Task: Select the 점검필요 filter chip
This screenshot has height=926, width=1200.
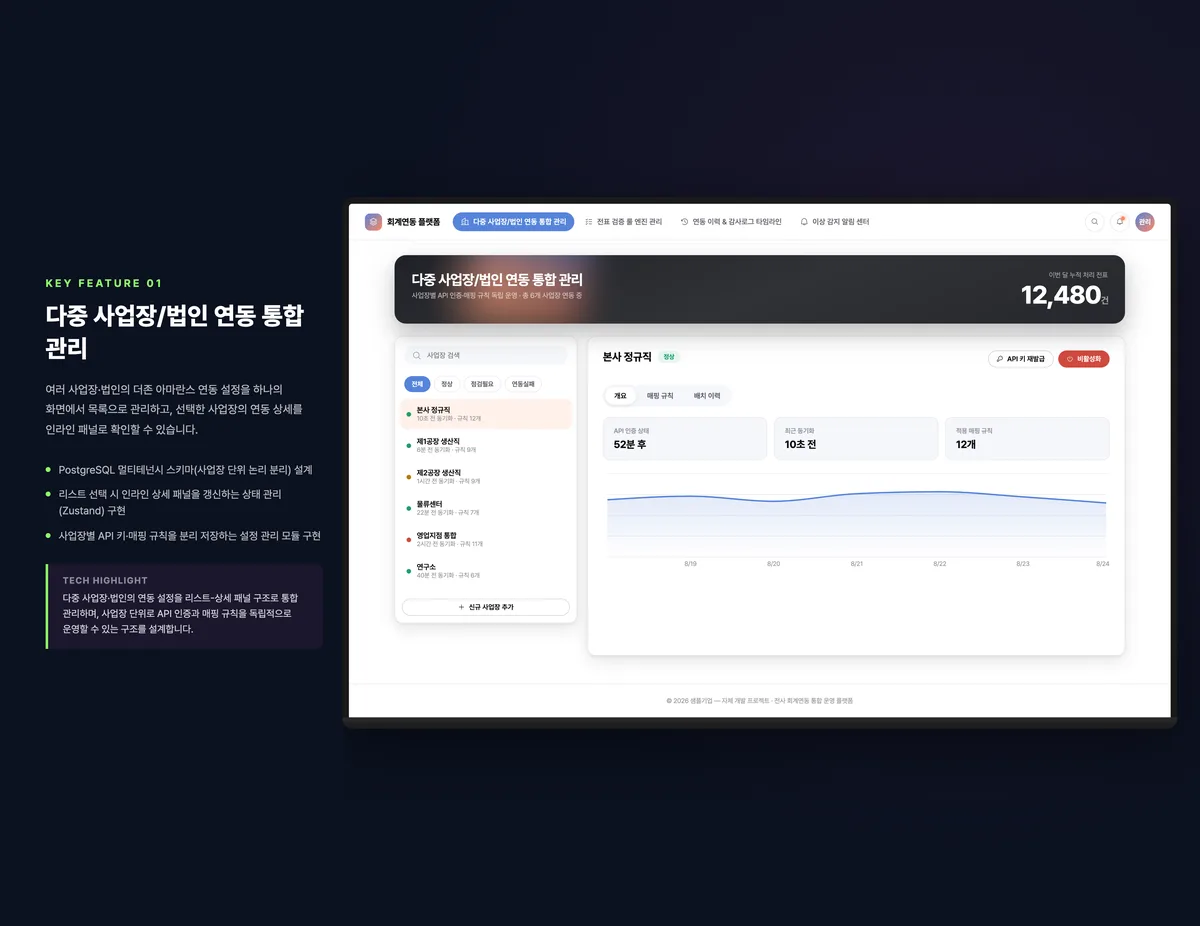Action: click(482, 384)
